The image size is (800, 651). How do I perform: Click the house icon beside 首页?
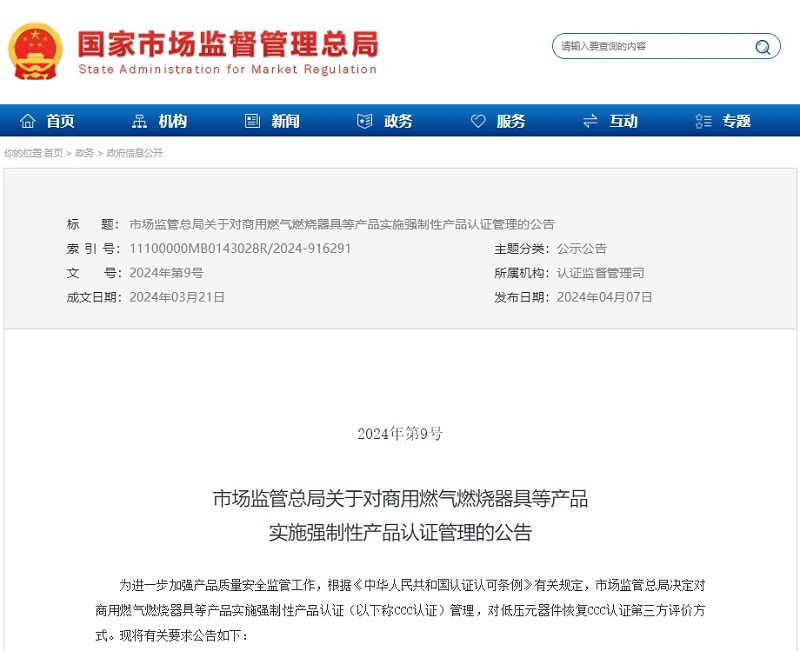click(27, 121)
